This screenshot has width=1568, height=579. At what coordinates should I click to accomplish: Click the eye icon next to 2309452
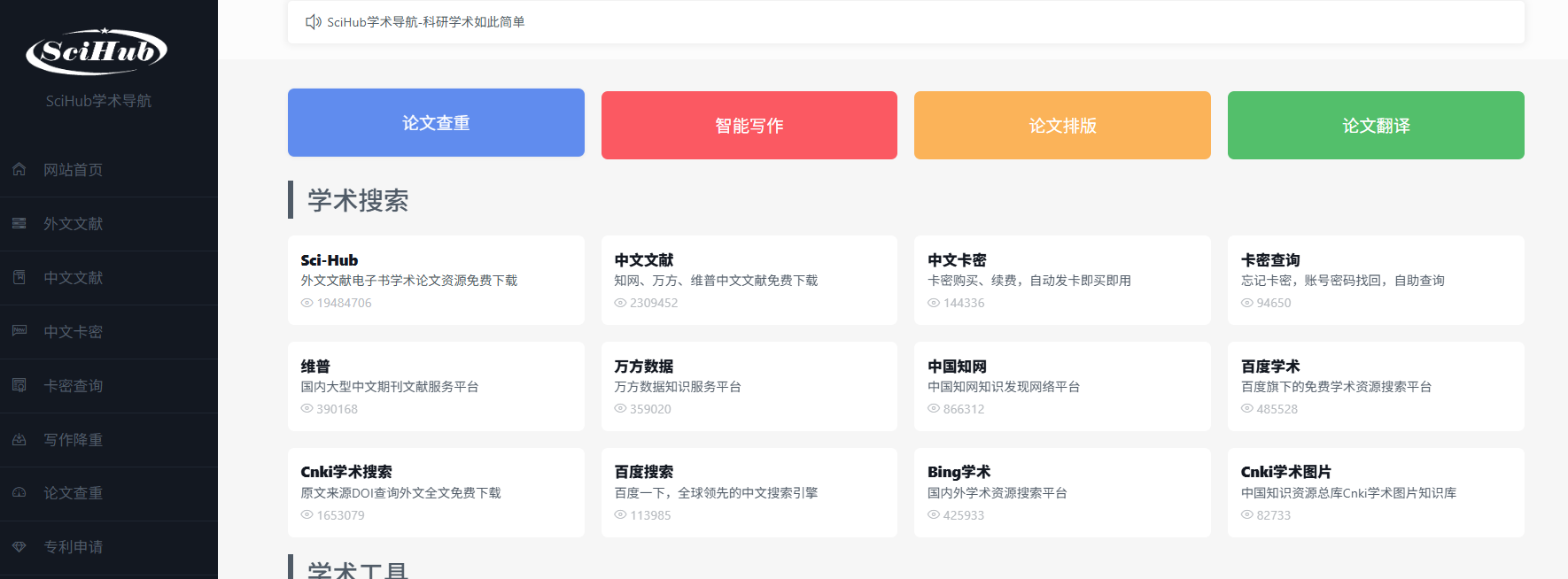[x=621, y=303]
